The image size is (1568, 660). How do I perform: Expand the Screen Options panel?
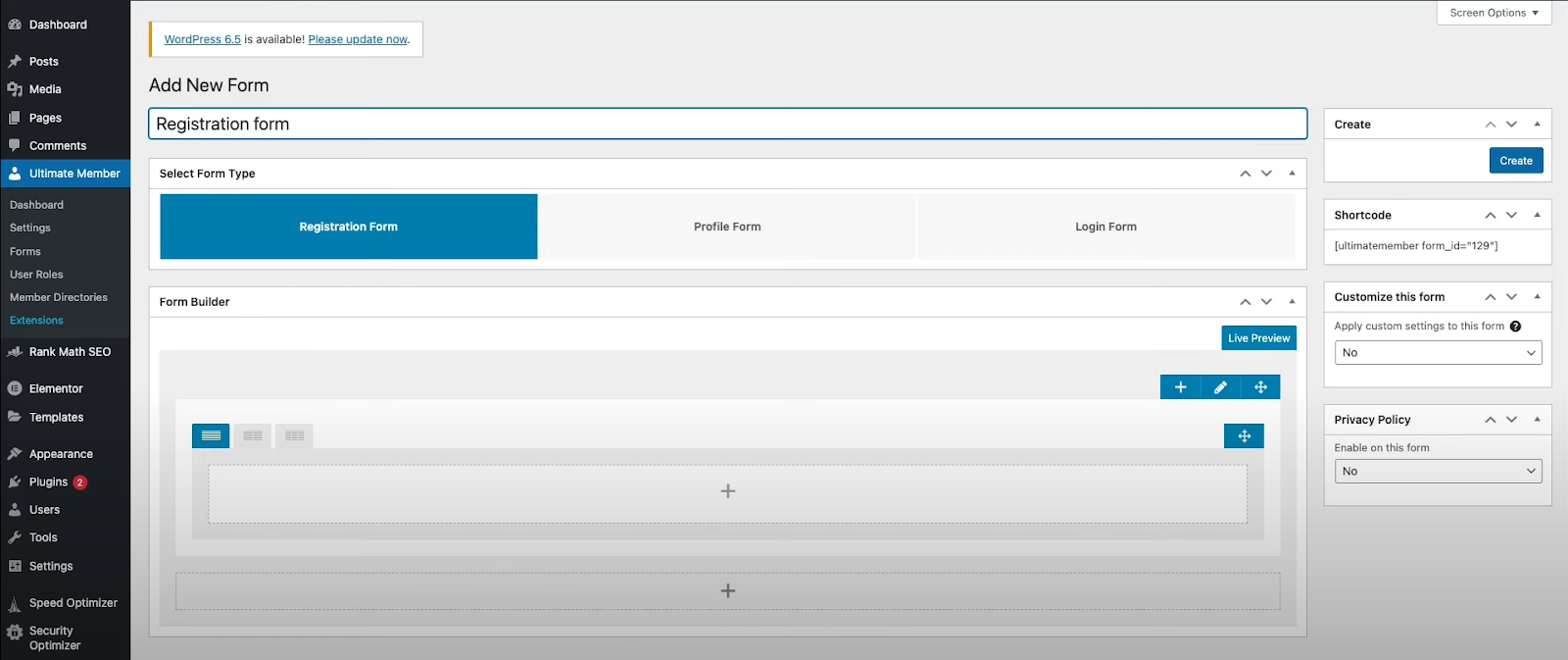(1494, 13)
